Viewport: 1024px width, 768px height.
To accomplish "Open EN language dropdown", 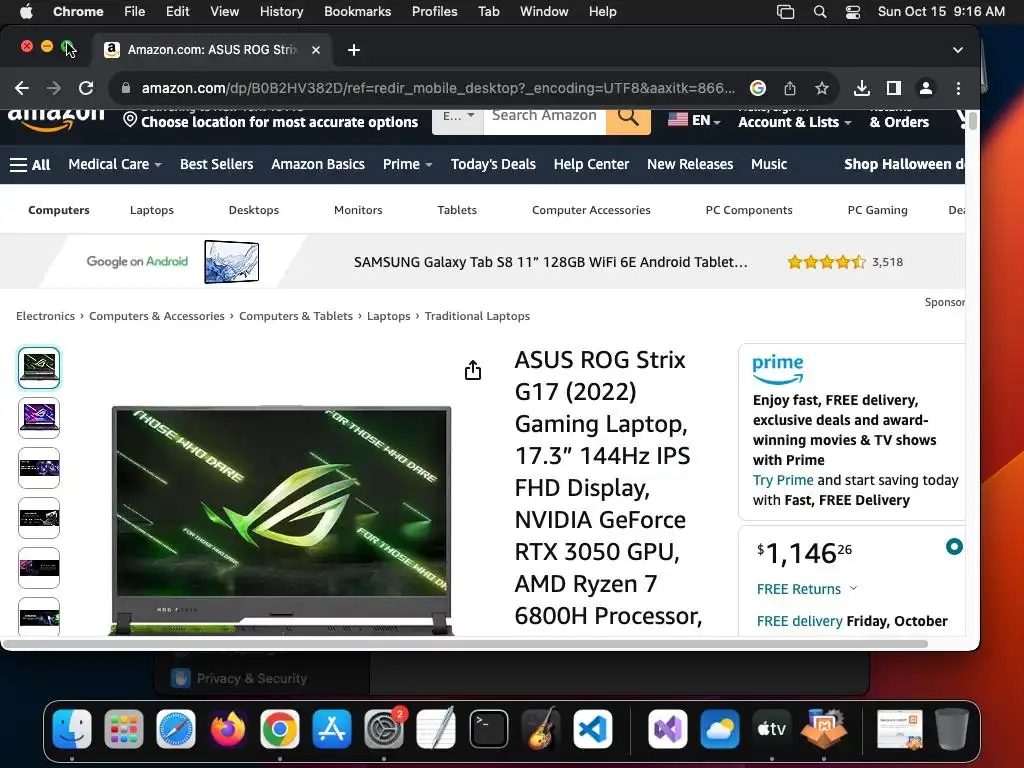I will 694,120.
